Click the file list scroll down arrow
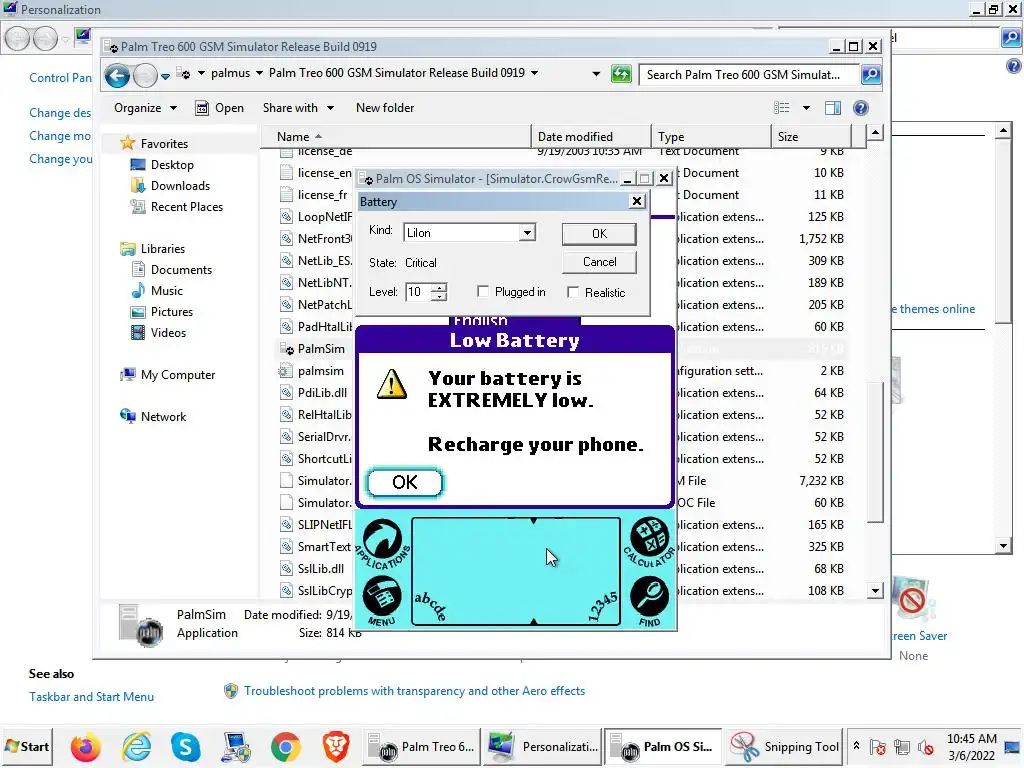Image resolution: width=1024 pixels, height=768 pixels. pyautogui.click(x=875, y=590)
